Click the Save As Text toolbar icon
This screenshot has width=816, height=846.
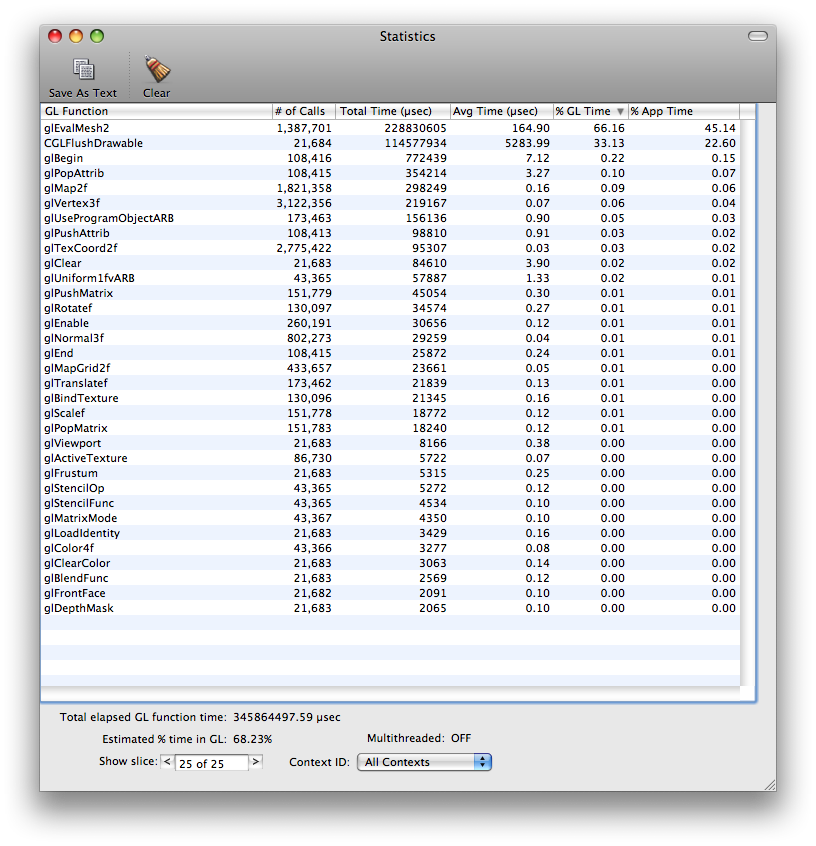point(84,69)
